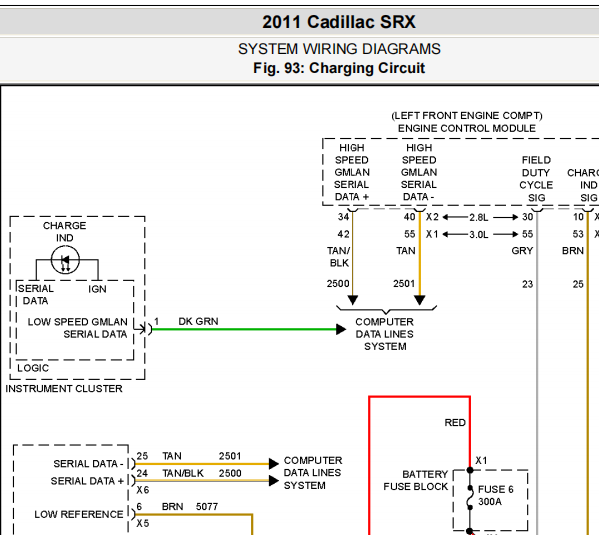This screenshot has width=599, height=535.
Task: Select the "ENGINE CONTROL MODULE" label
Action: [x=467, y=128]
